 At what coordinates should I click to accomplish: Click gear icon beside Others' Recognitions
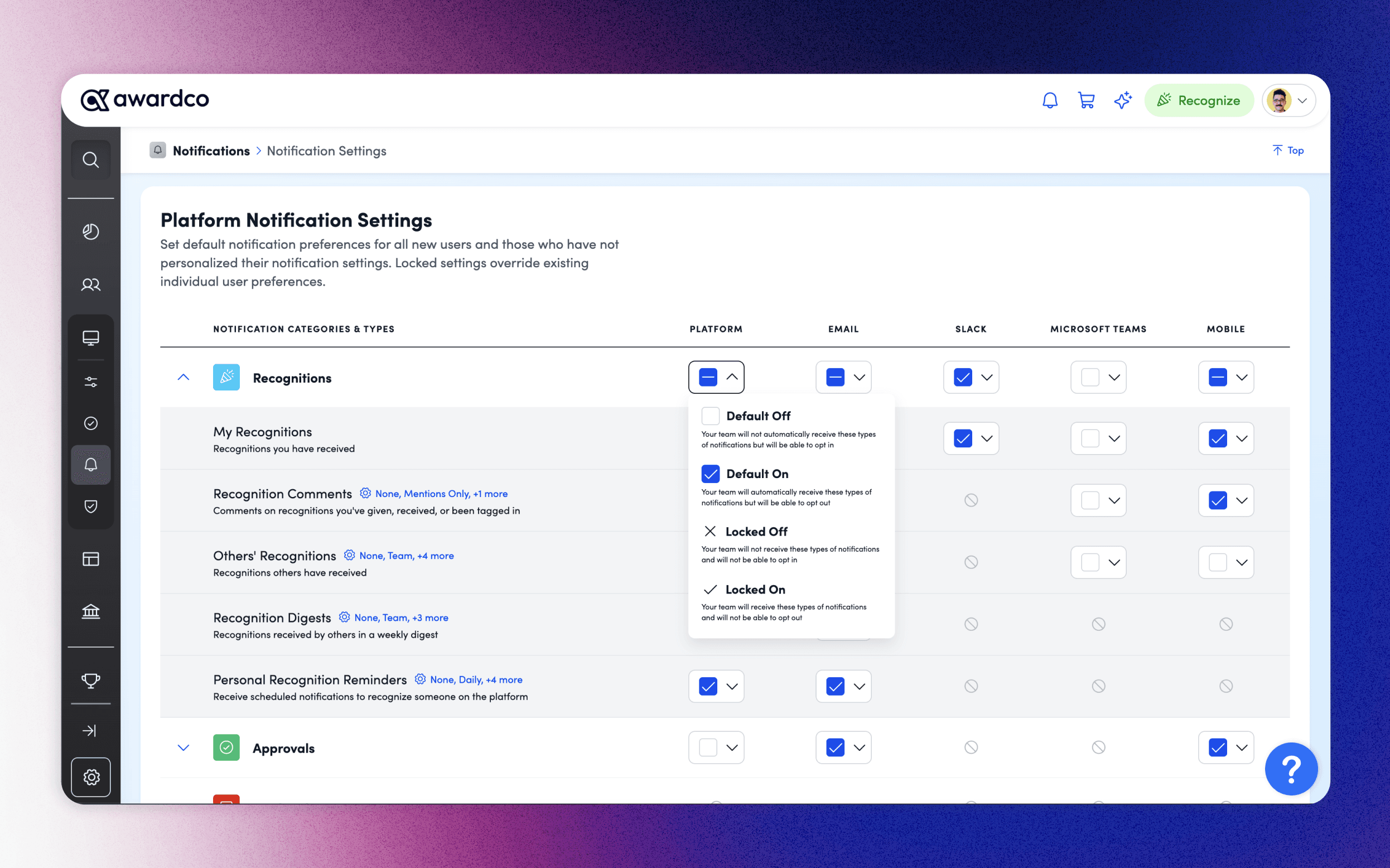[x=349, y=555]
